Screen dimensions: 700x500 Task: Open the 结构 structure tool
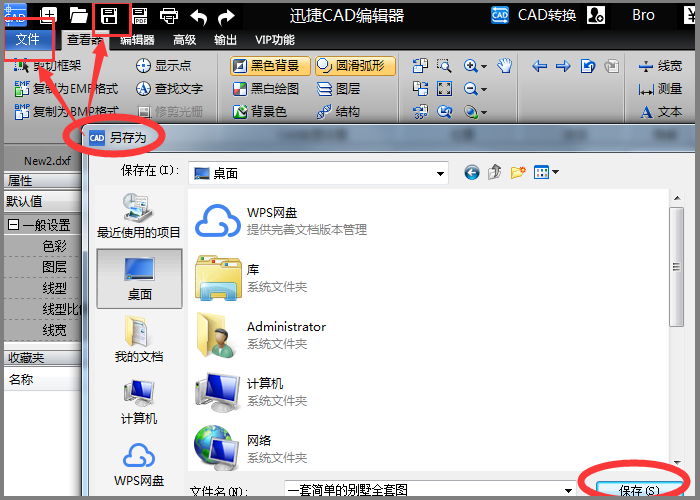click(x=338, y=112)
